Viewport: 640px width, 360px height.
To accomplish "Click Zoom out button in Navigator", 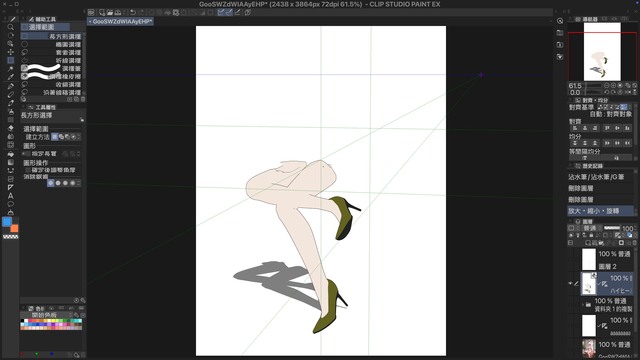I will pyautogui.click(x=607, y=86).
